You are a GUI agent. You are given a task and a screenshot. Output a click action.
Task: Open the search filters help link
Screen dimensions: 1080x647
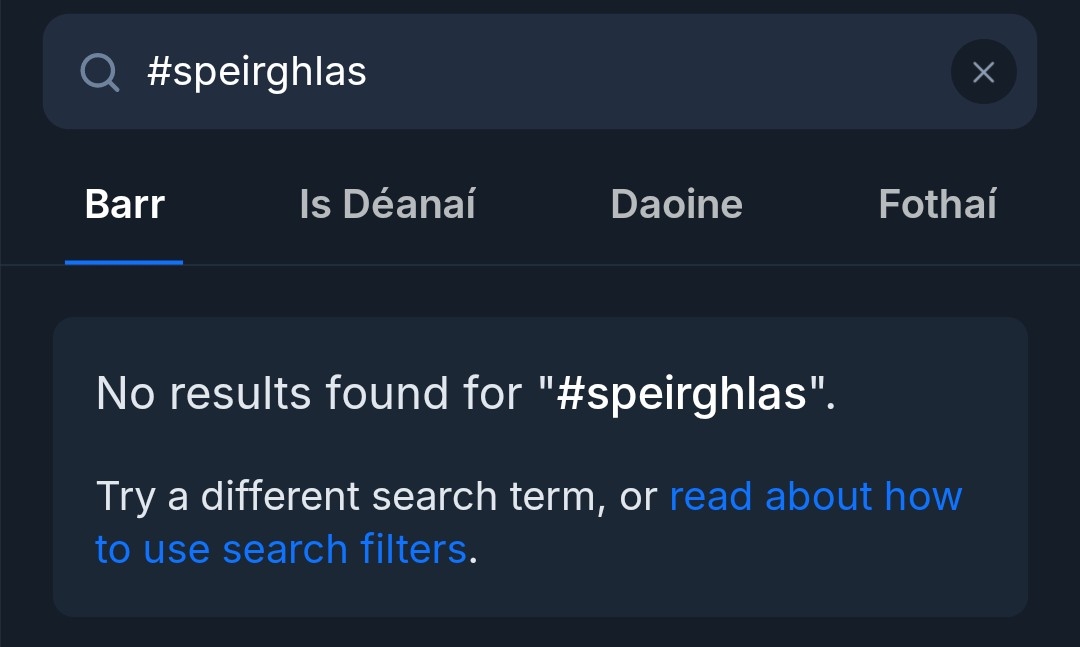pyautogui.click(x=815, y=497)
